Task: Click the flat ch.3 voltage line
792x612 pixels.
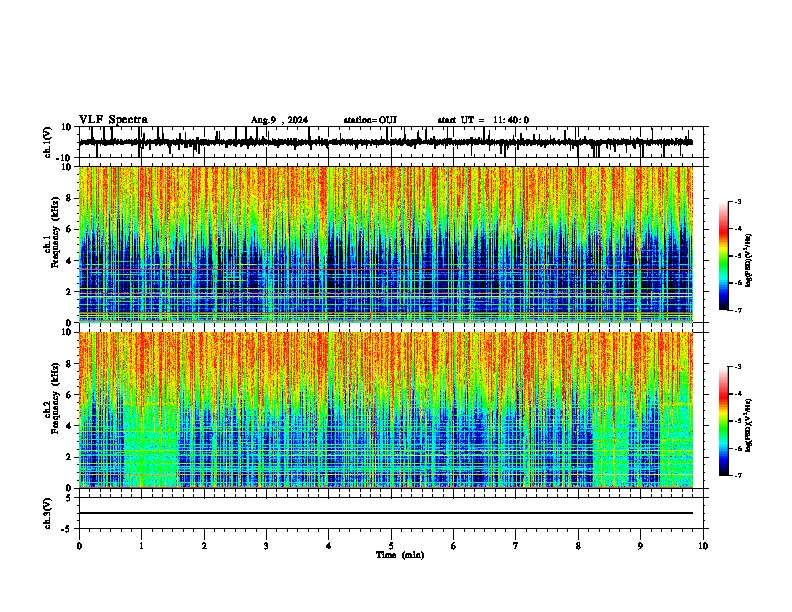Action: pos(386,513)
